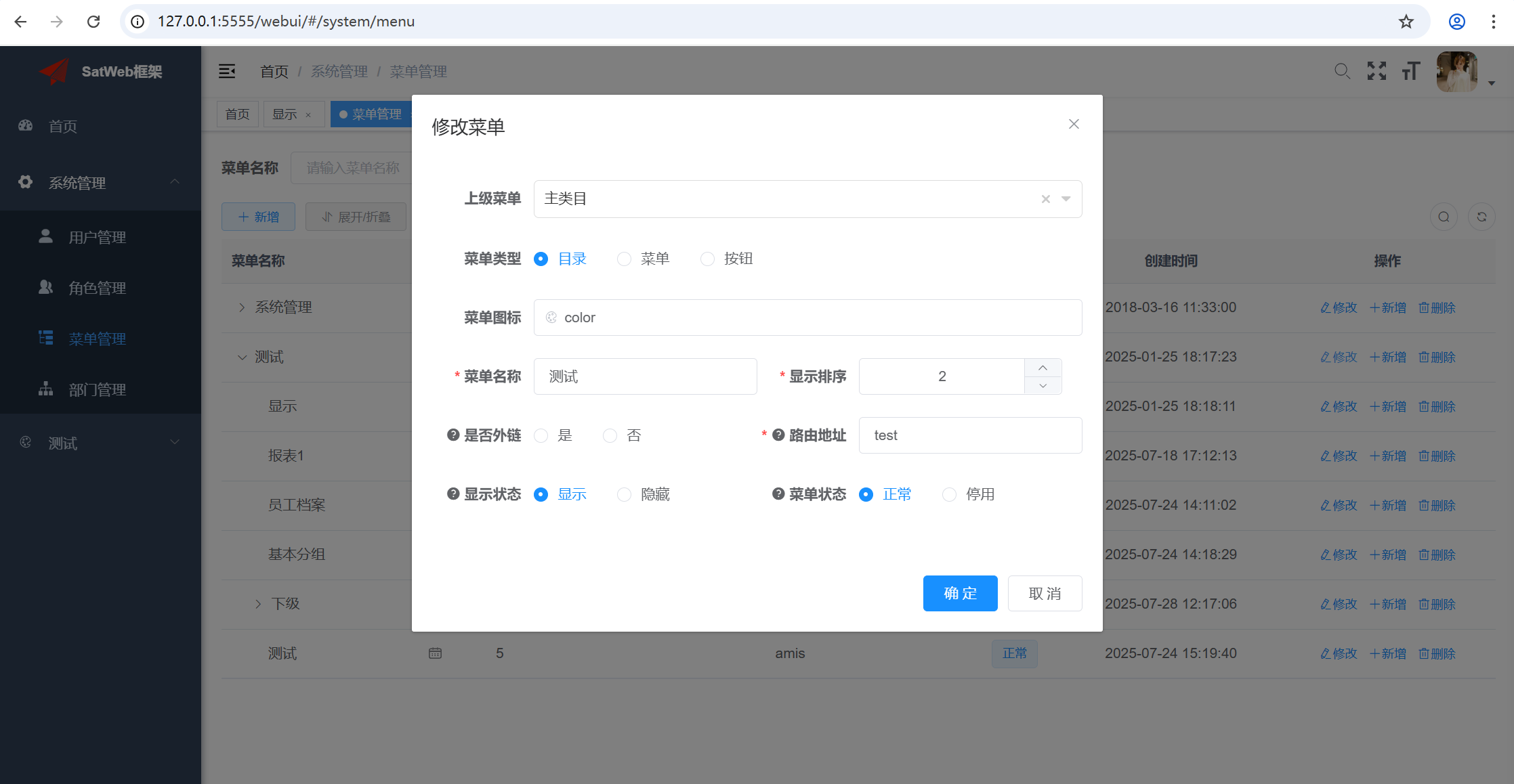Select the 菜单 menu type radio
1514x784 pixels.
click(x=624, y=259)
